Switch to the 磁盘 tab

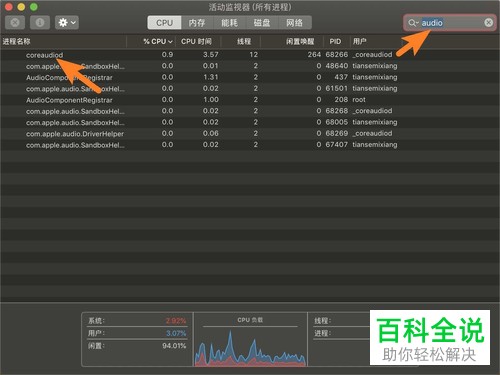point(262,23)
